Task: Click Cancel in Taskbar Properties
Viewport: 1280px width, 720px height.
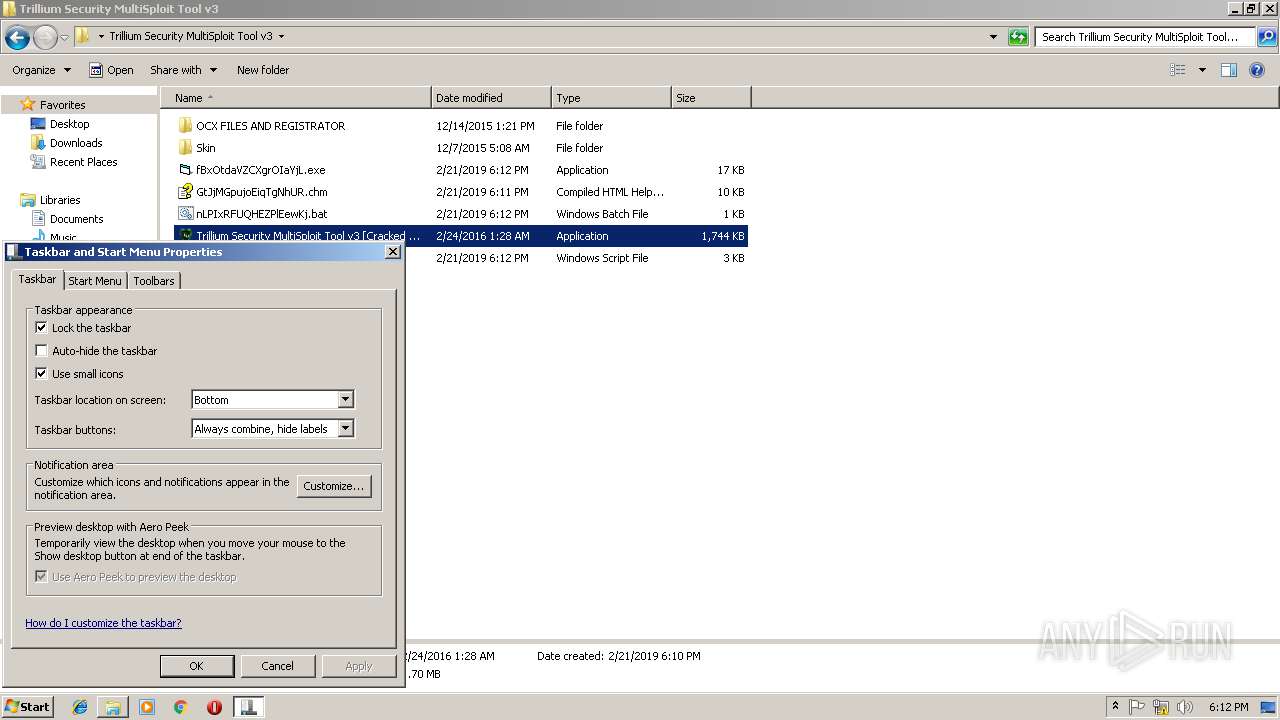Action: (277, 666)
